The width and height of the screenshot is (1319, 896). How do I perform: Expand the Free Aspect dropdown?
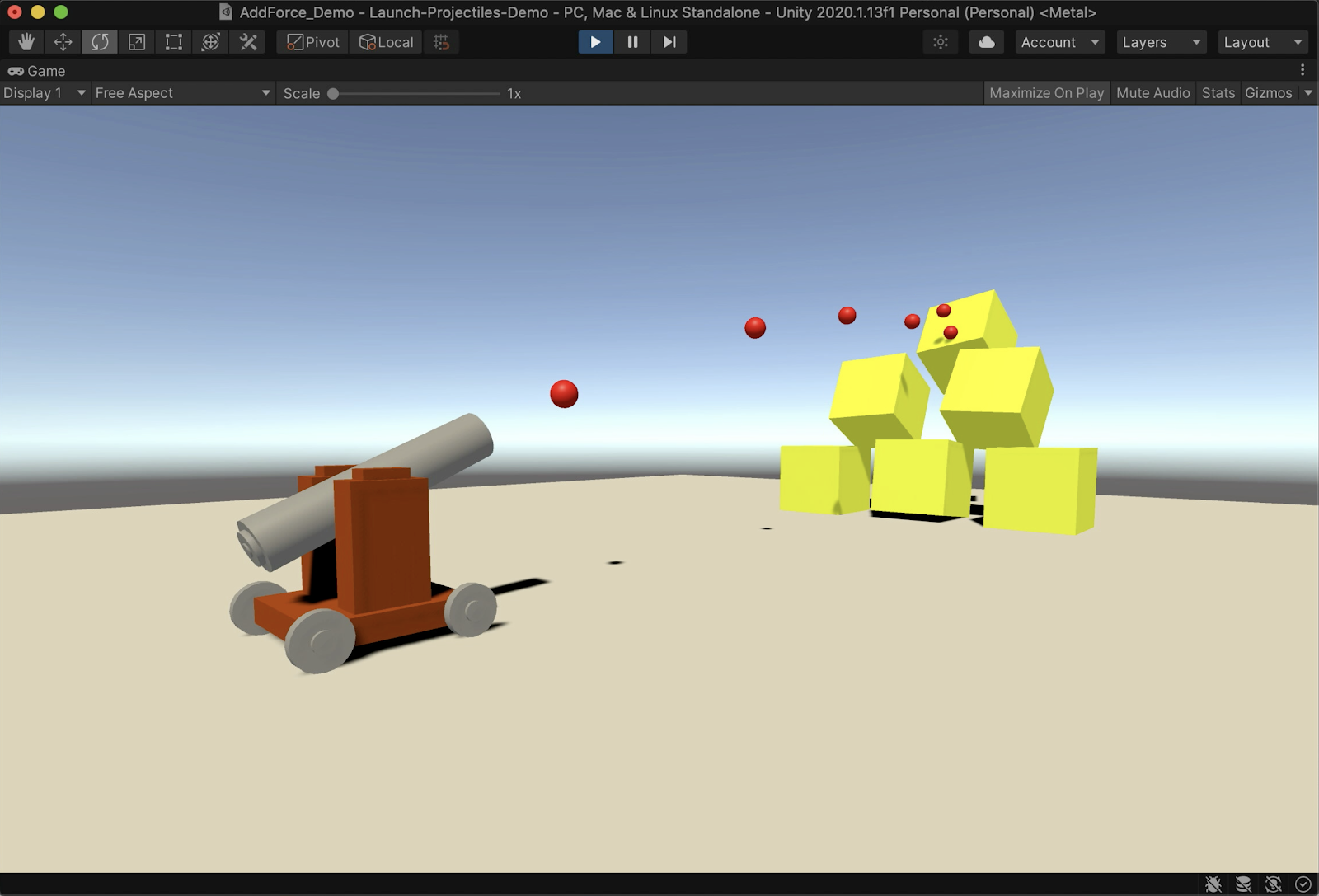[x=182, y=93]
